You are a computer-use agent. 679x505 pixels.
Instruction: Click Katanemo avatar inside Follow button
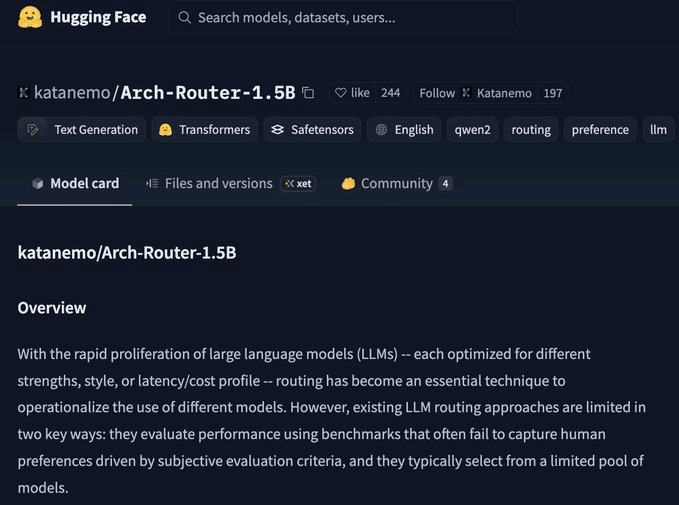pyautogui.click(x=466, y=93)
